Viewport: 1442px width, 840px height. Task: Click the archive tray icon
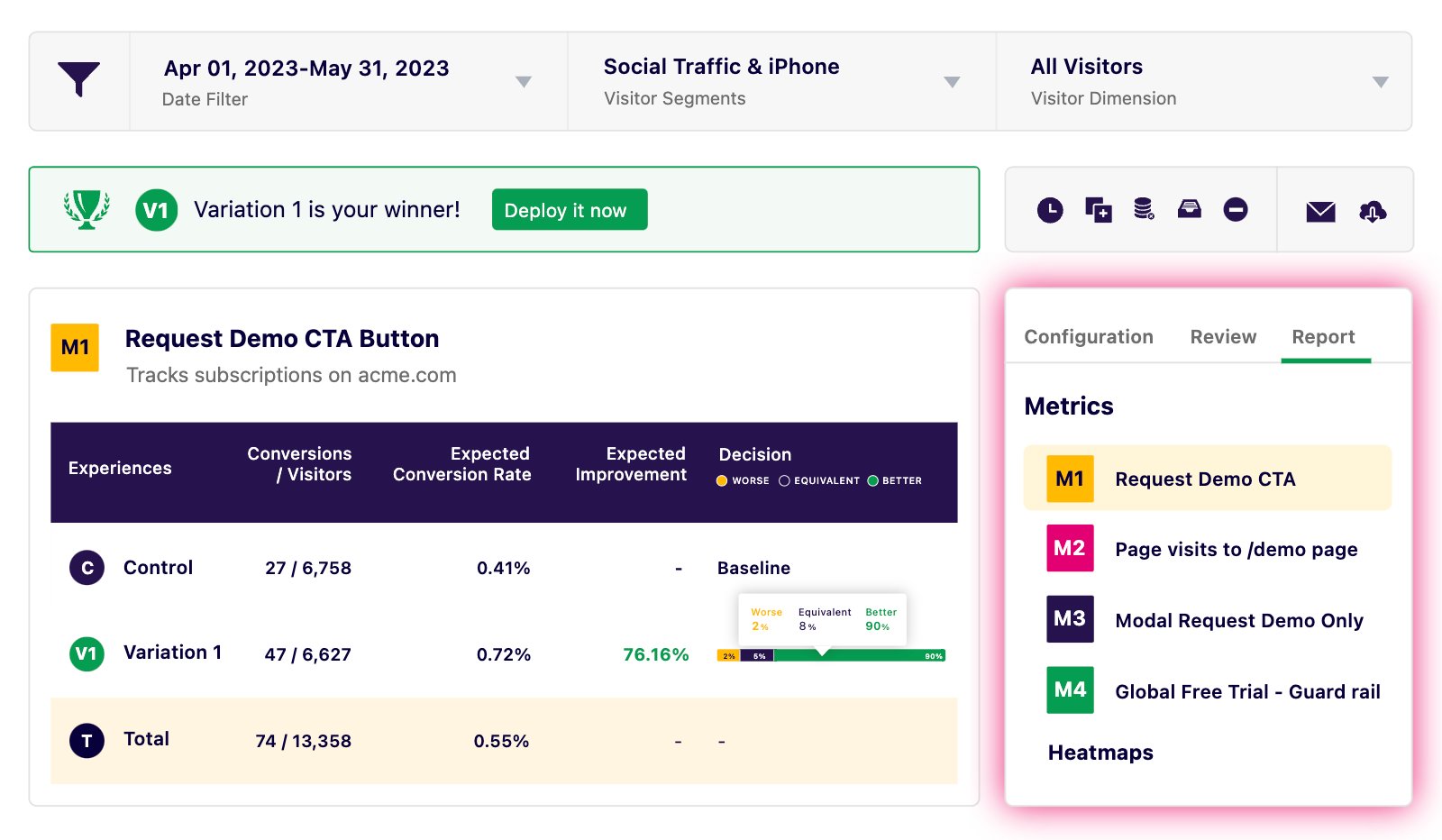point(1190,209)
